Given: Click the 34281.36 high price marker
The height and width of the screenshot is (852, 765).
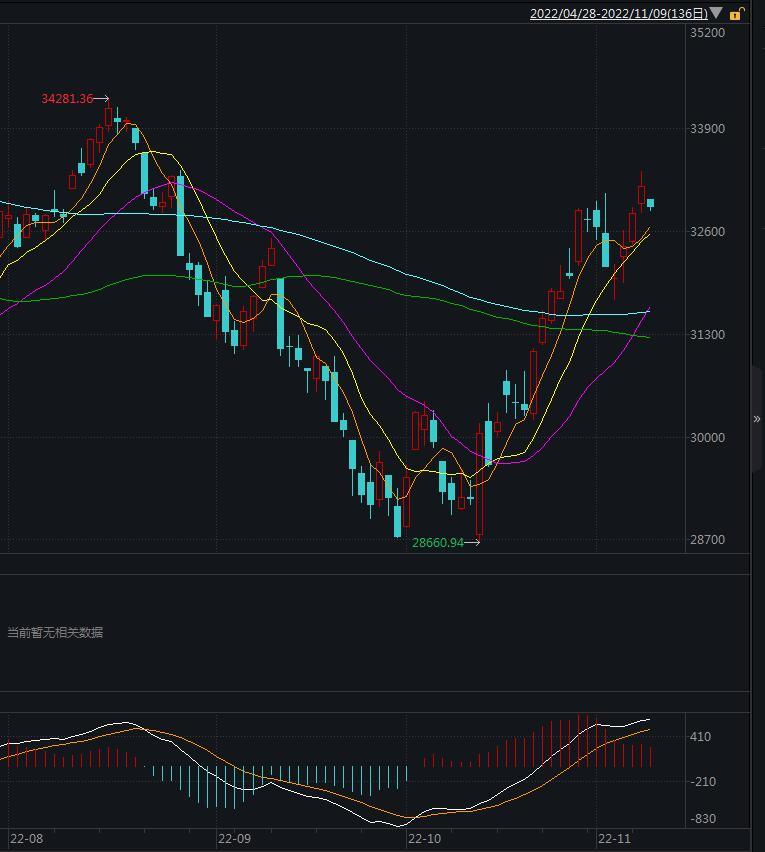Looking at the screenshot, I should [67, 99].
